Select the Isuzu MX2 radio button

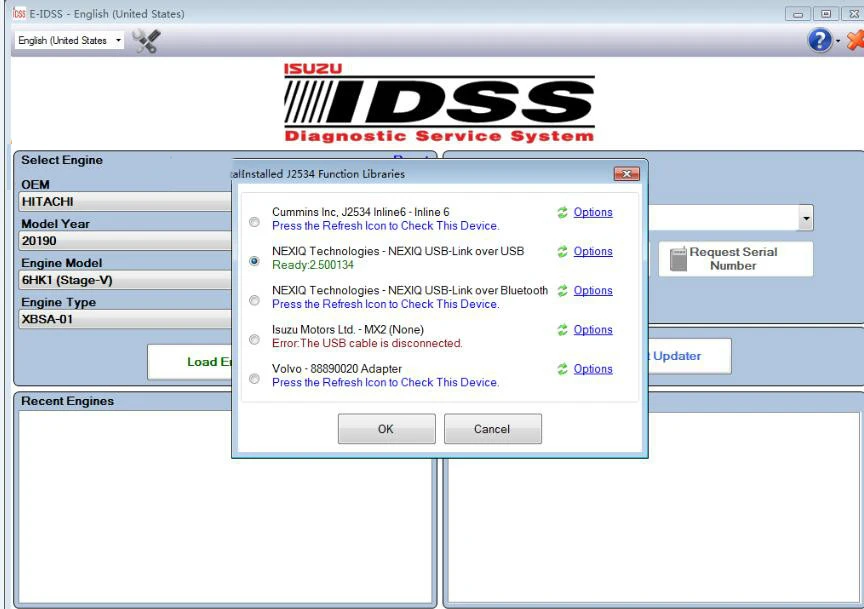(x=254, y=339)
